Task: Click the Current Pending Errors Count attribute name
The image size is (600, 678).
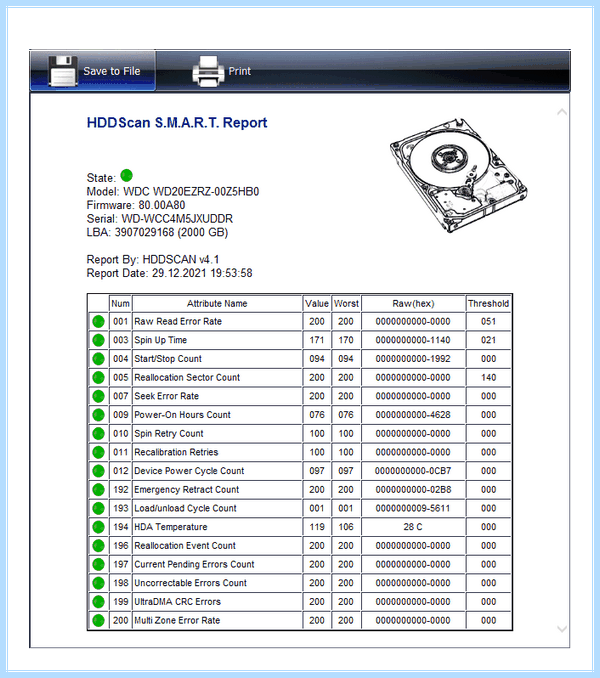Action: tap(194, 564)
